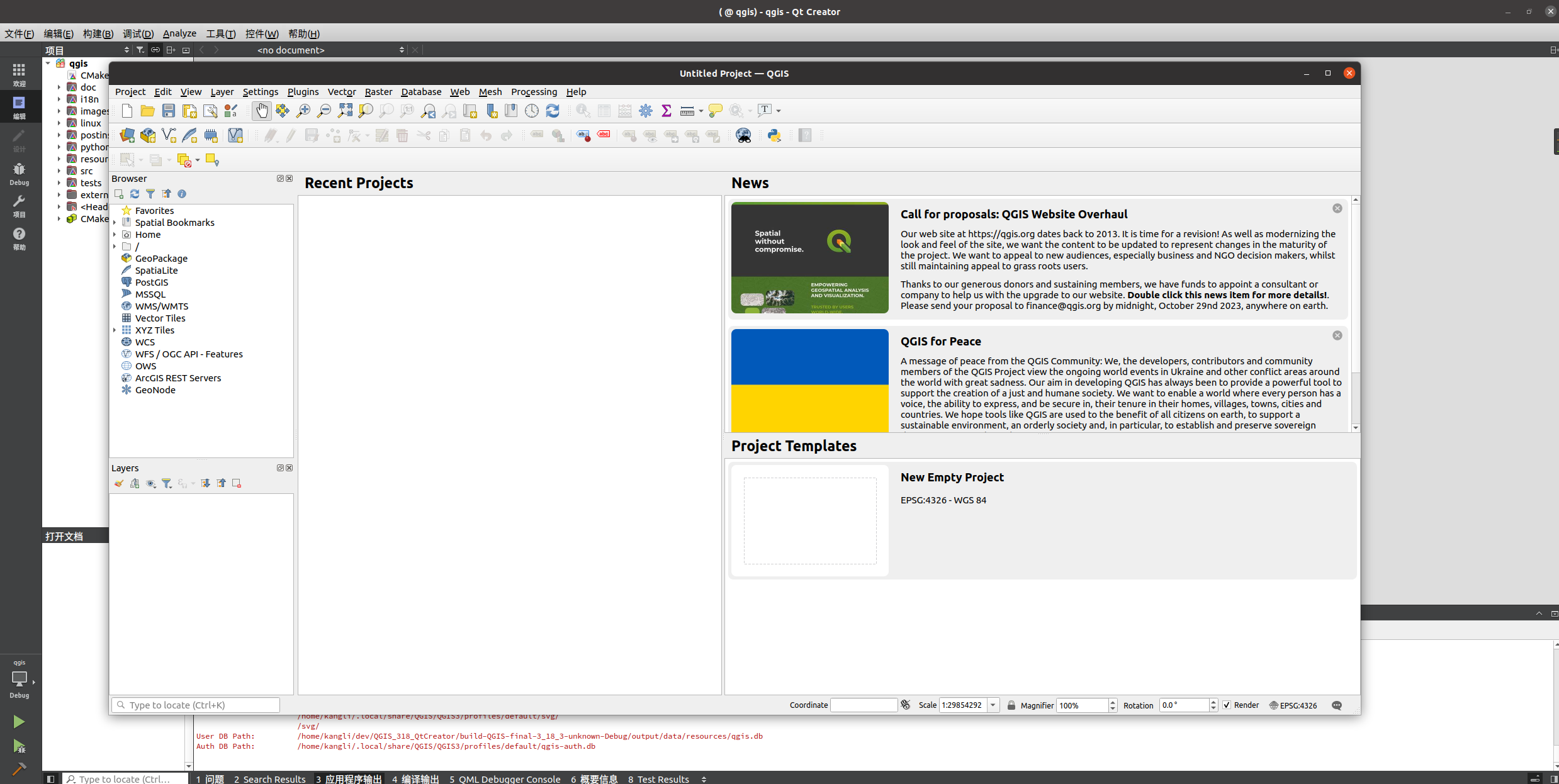Activate the Zoom Out magnifier tool
This screenshot has width=1559, height=784.
[324, 111]
